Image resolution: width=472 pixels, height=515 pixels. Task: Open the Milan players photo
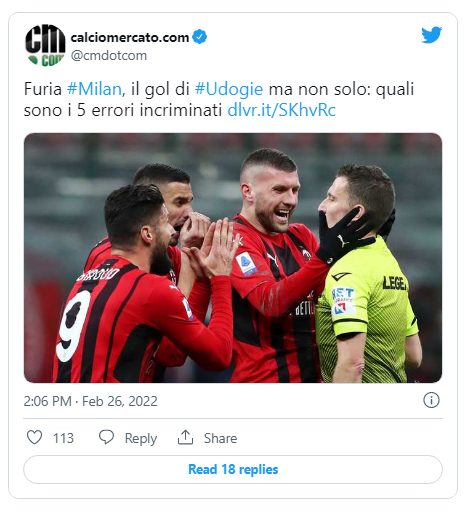(x=233, y=258)
